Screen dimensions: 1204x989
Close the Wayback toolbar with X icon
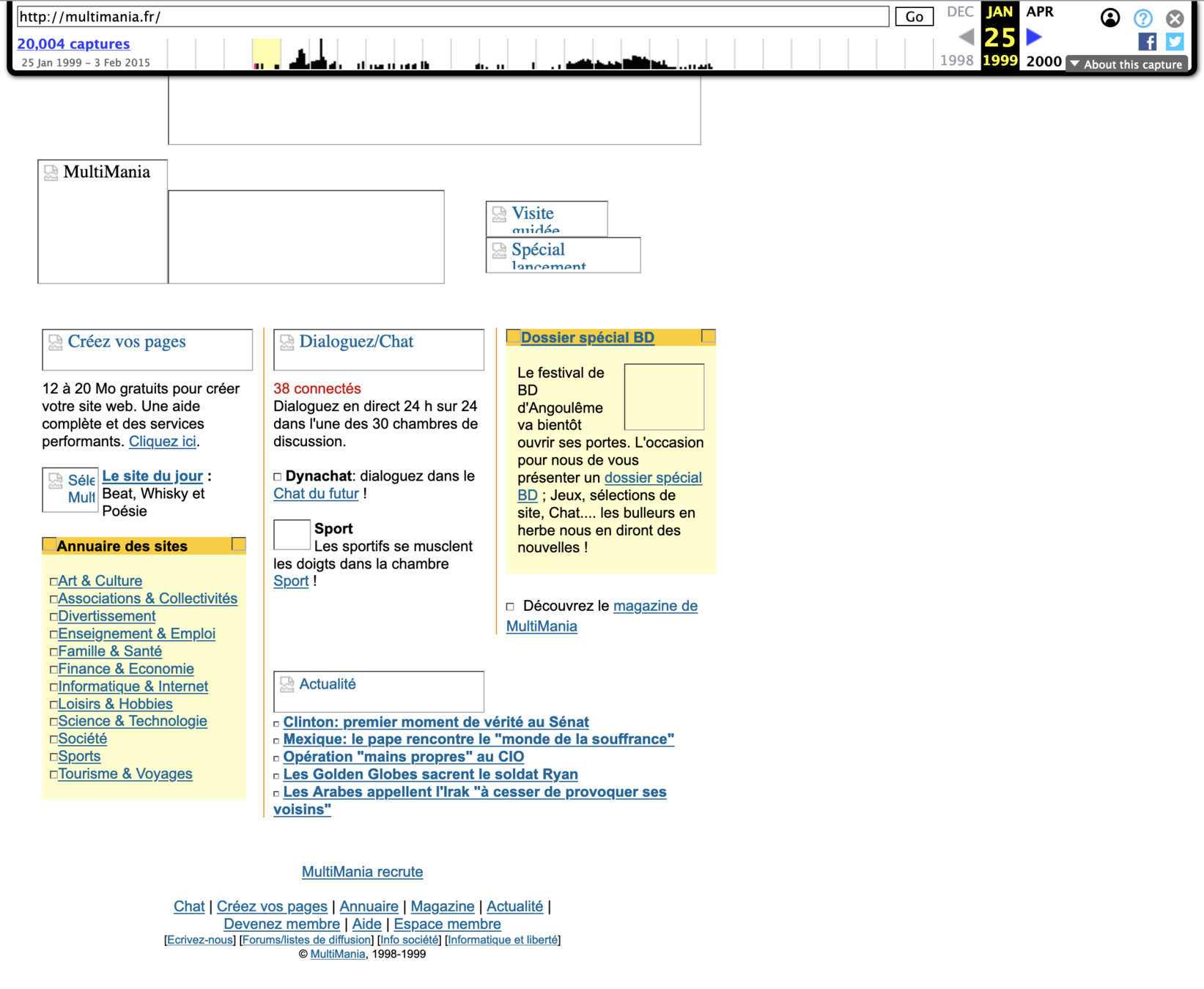click(x=1175, y=18)
